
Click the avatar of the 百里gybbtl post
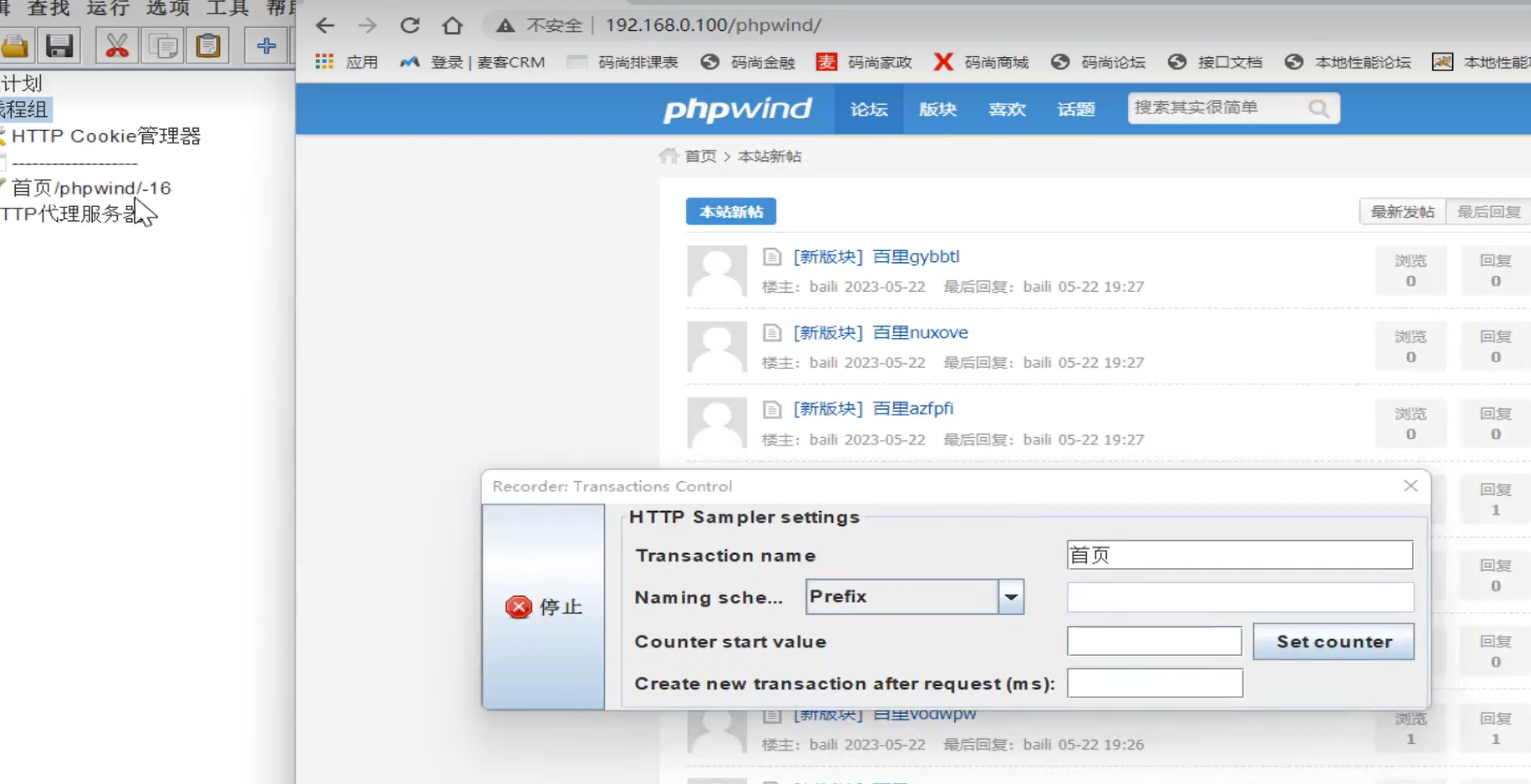coord(717,271)
